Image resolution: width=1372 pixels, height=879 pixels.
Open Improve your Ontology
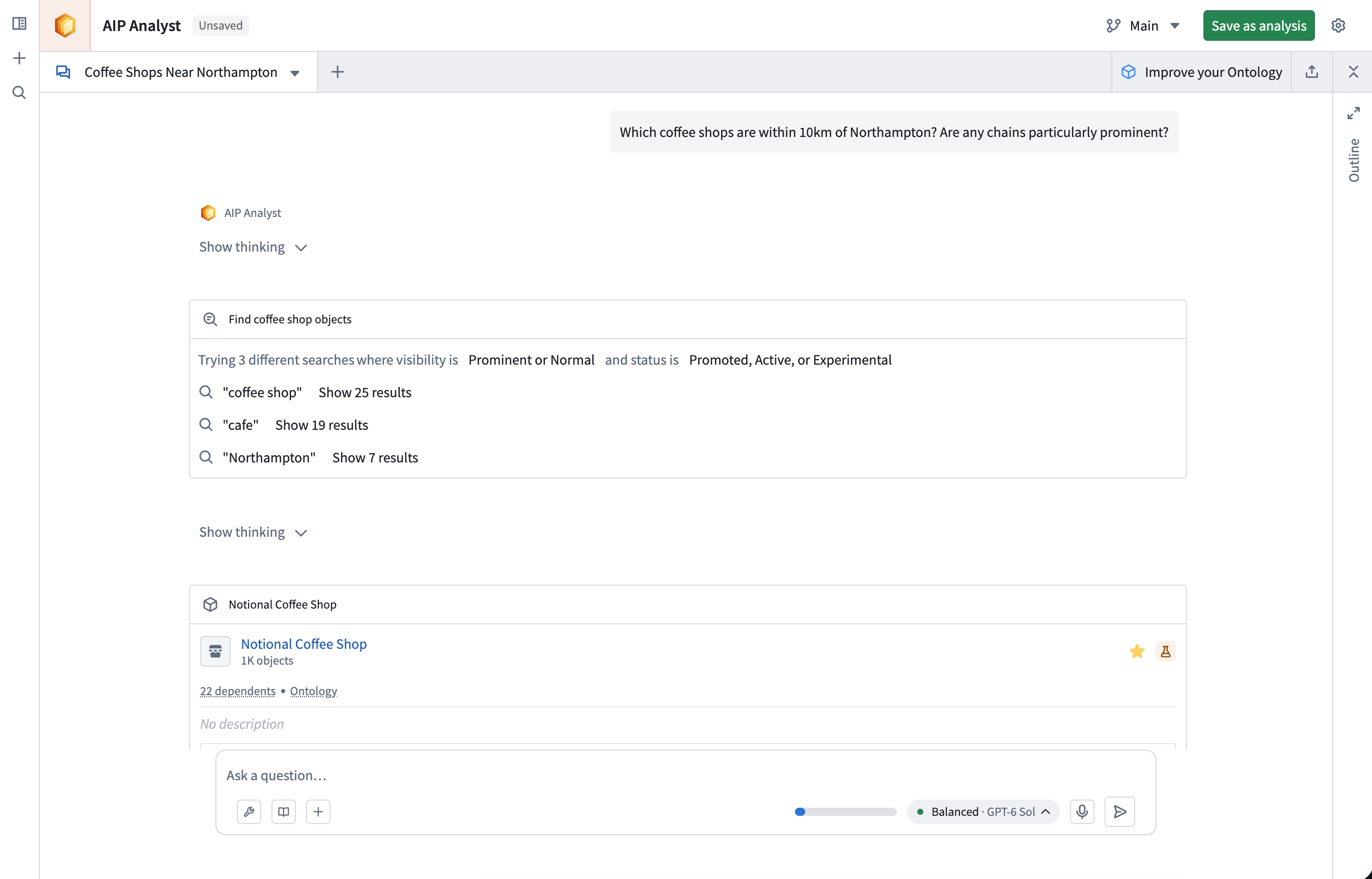1201,72
